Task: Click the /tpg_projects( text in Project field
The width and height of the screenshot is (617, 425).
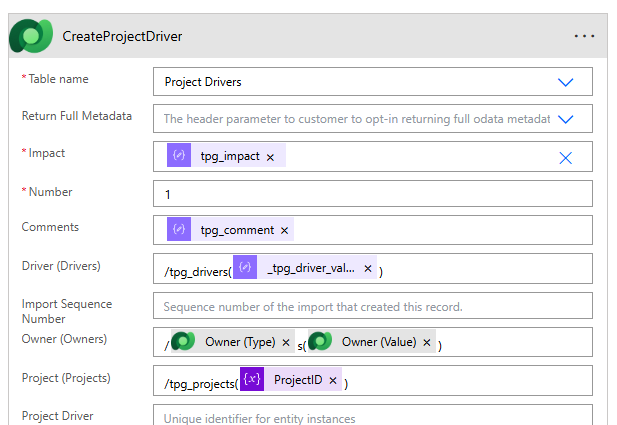Action: 201,384
